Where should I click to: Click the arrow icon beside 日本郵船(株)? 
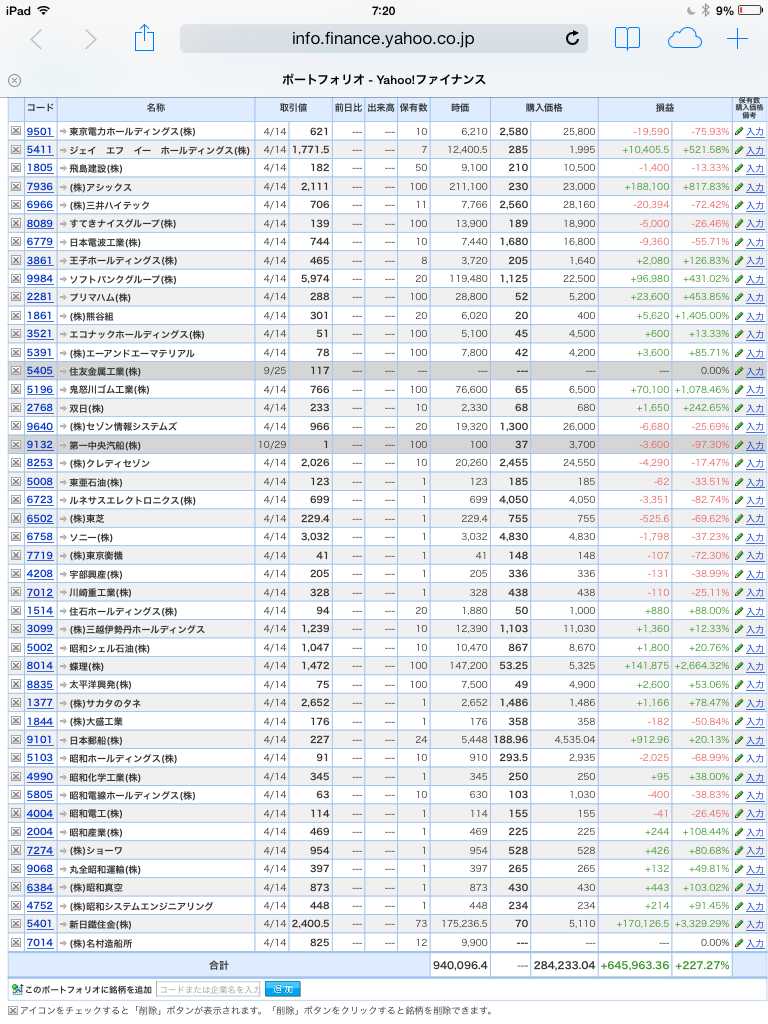pyautogui.click(x=63, y=740)
